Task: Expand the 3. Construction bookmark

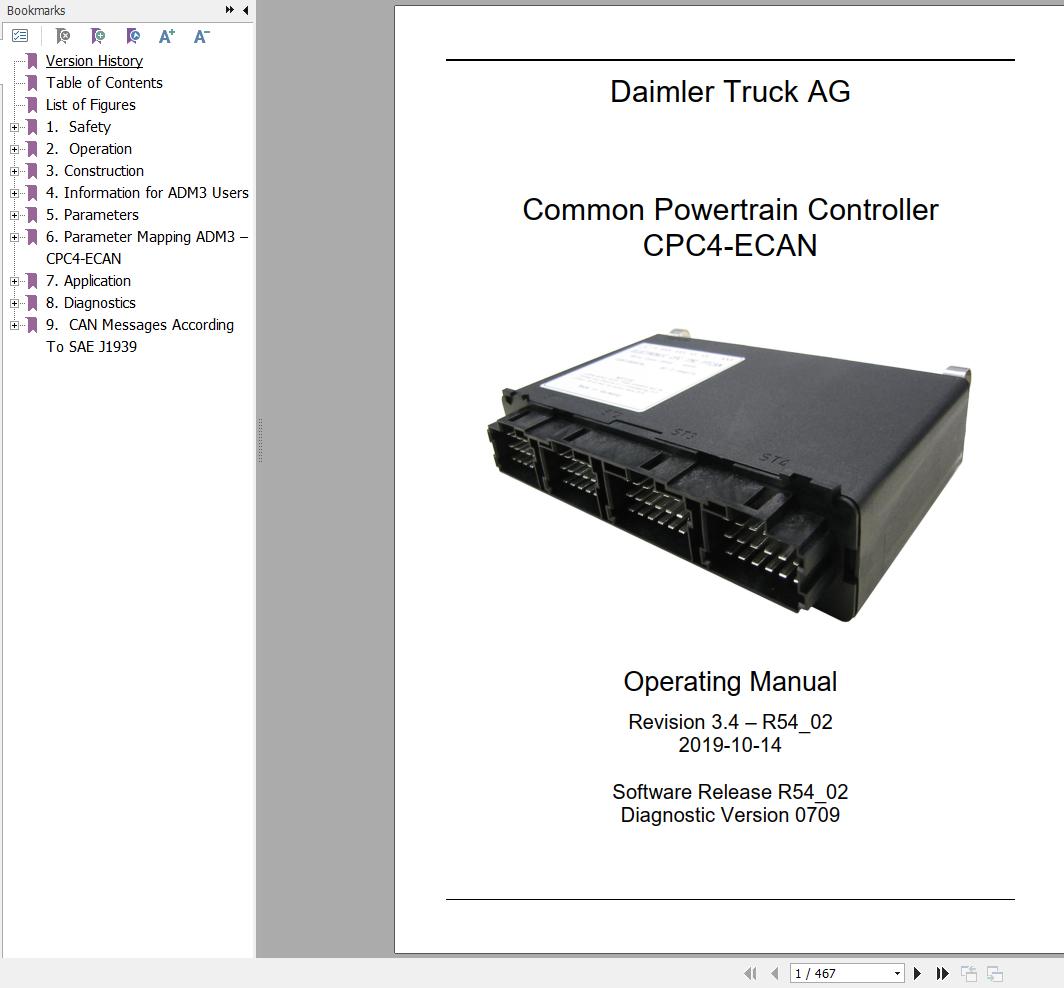Action: (14, 171)
